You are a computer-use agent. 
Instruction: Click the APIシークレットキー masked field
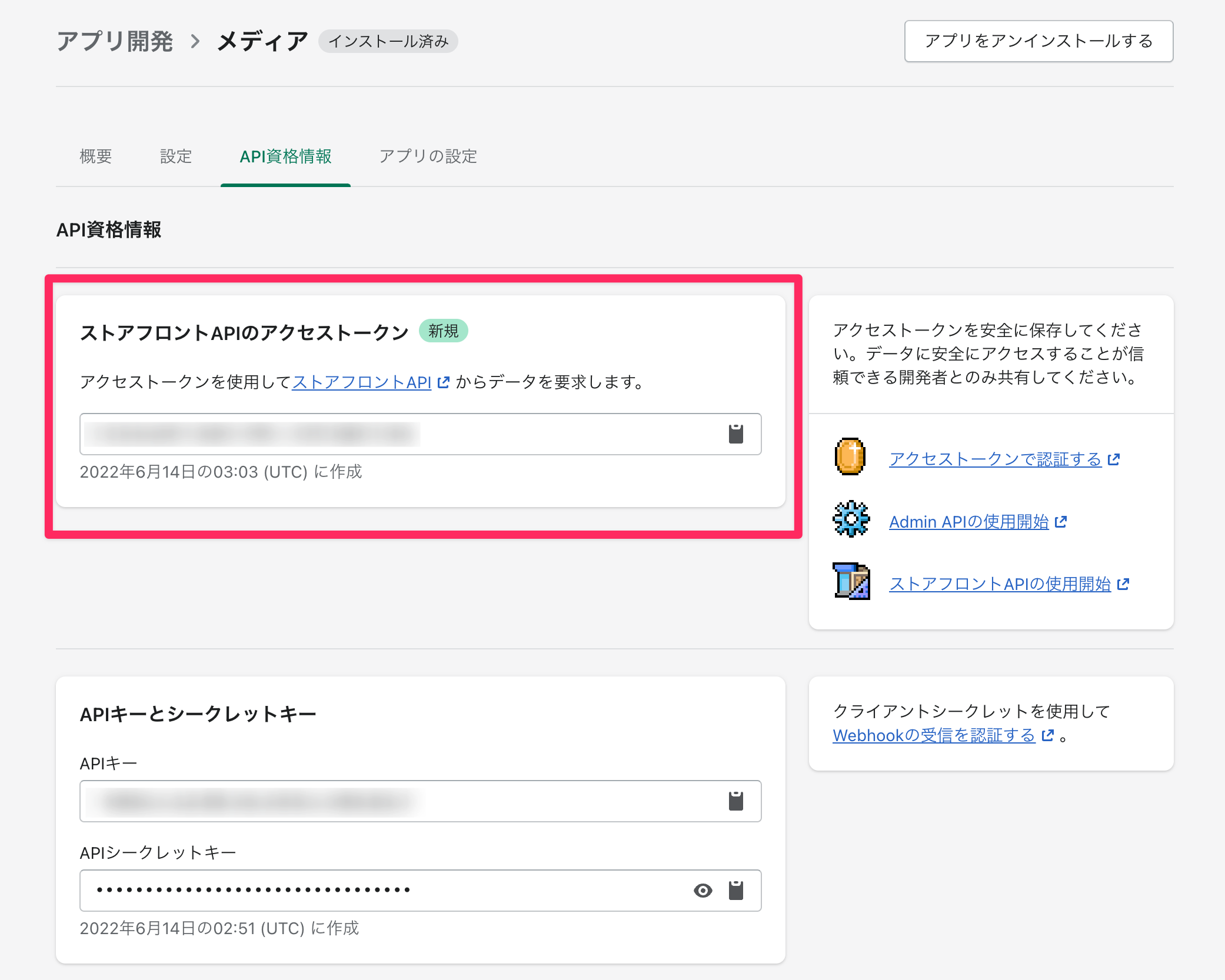[x=382, y=891]
